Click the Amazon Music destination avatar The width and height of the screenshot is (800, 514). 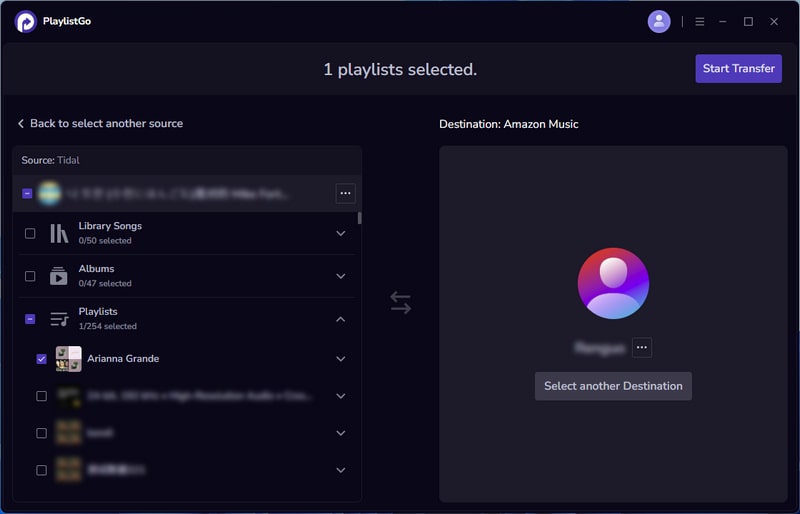point(613,283)
